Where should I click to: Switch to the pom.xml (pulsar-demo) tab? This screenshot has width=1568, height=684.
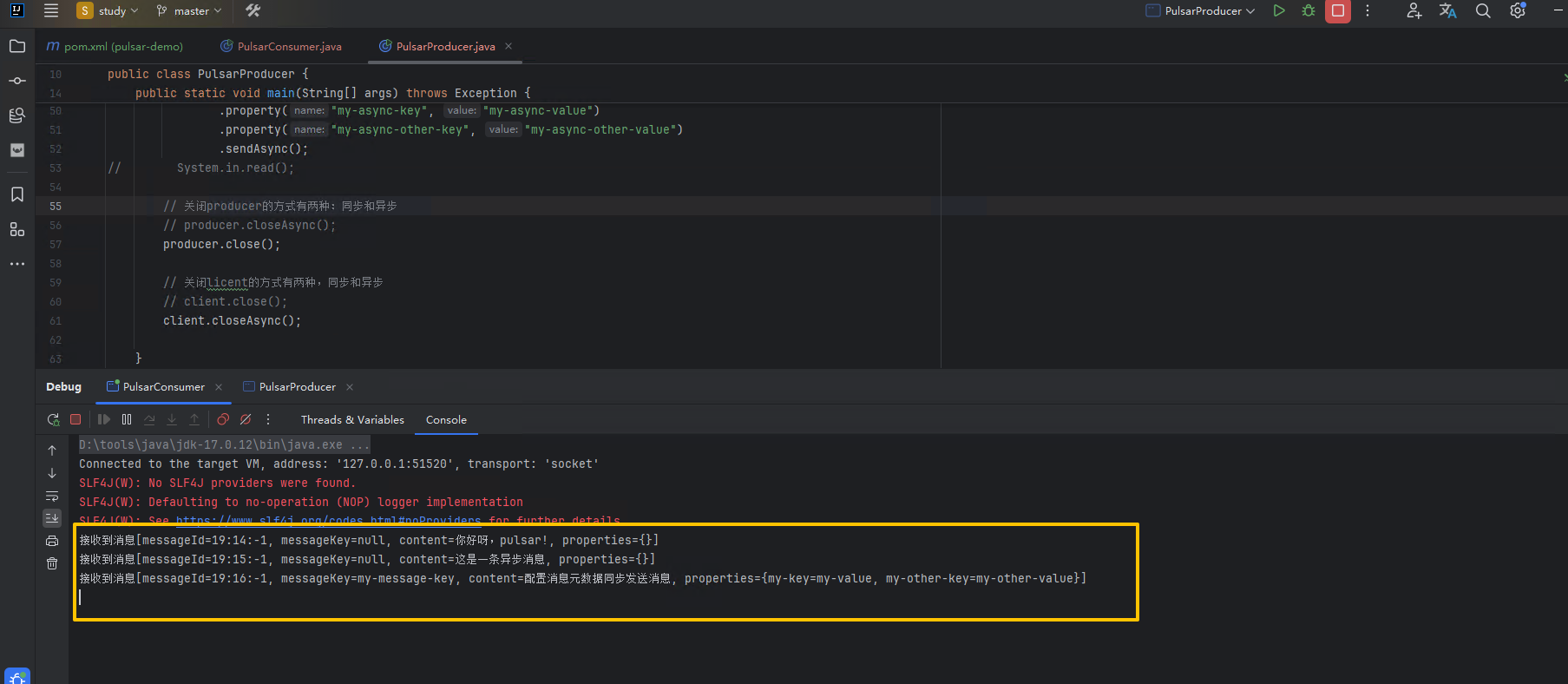(x=115, y=46)
